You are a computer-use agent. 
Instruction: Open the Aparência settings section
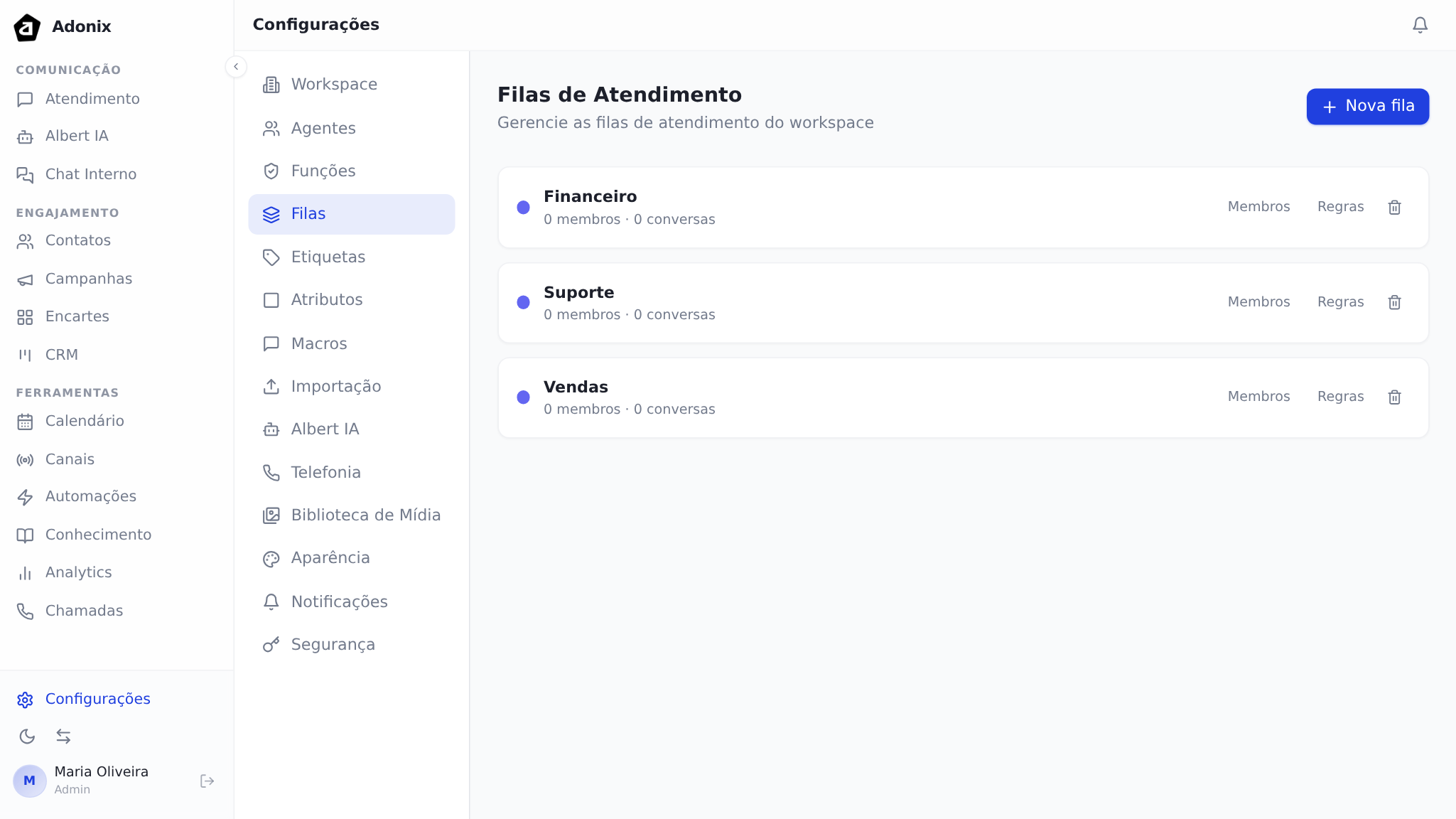330,558
